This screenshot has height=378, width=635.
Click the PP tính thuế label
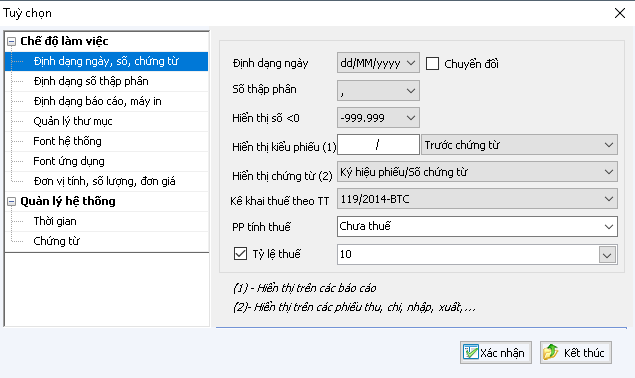261,227
